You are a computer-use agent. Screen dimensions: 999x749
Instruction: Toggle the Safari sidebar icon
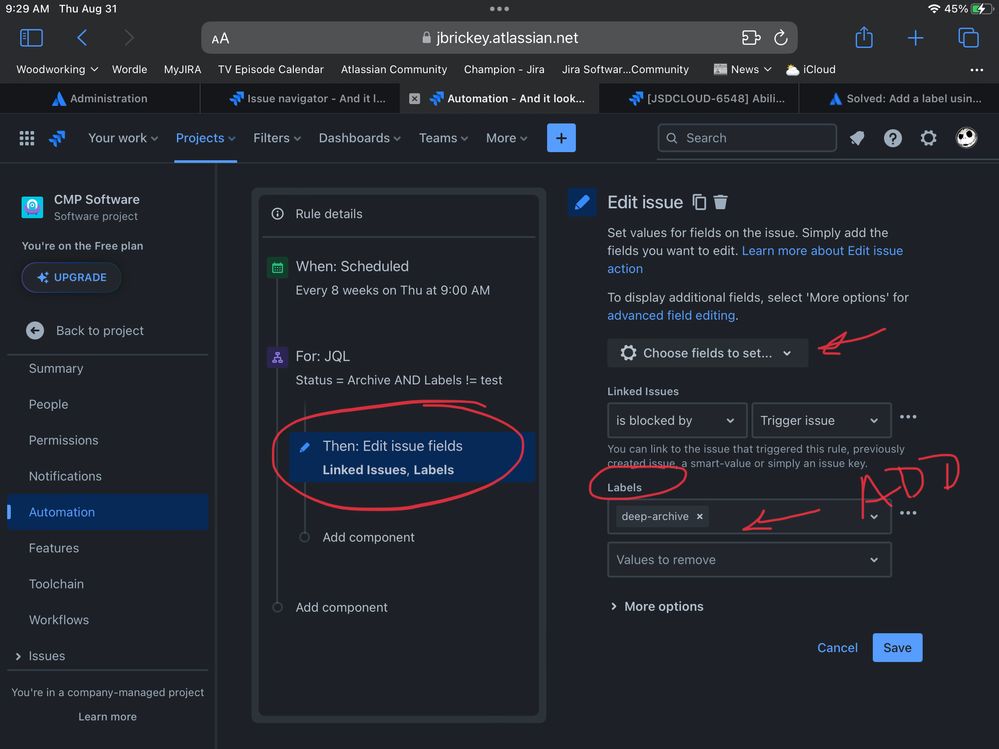(31, 38)
